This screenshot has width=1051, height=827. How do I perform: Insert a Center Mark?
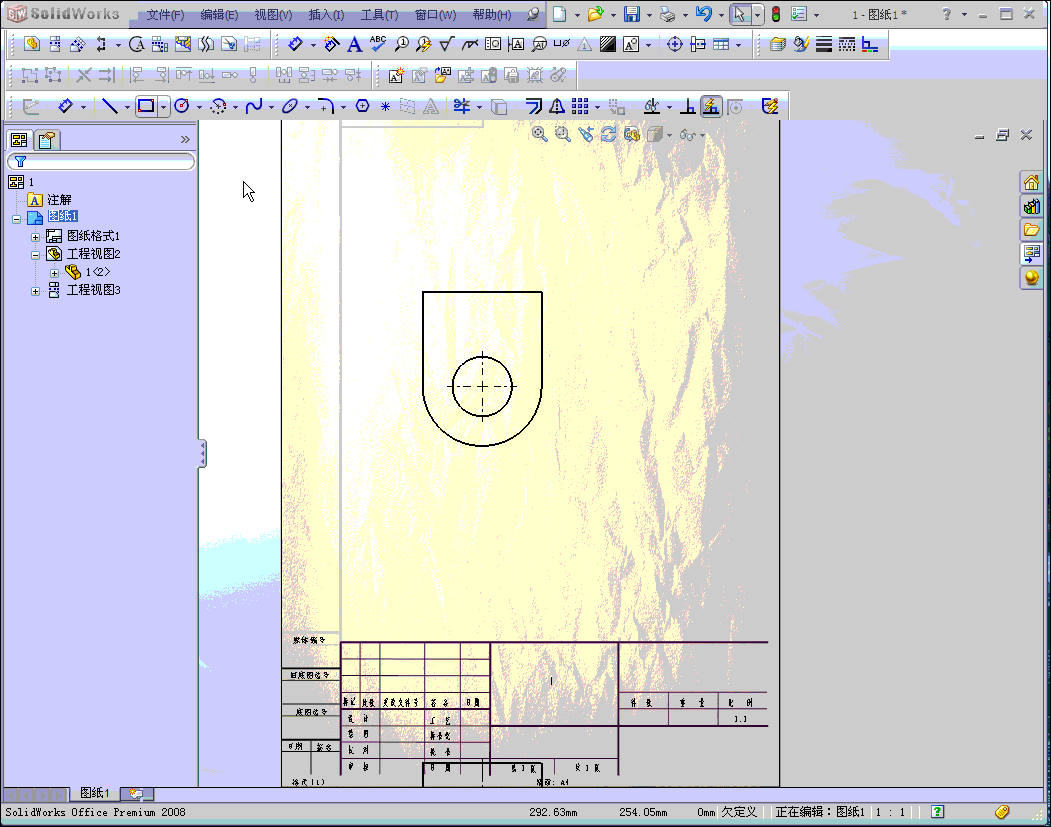click(x=675, y=44)
